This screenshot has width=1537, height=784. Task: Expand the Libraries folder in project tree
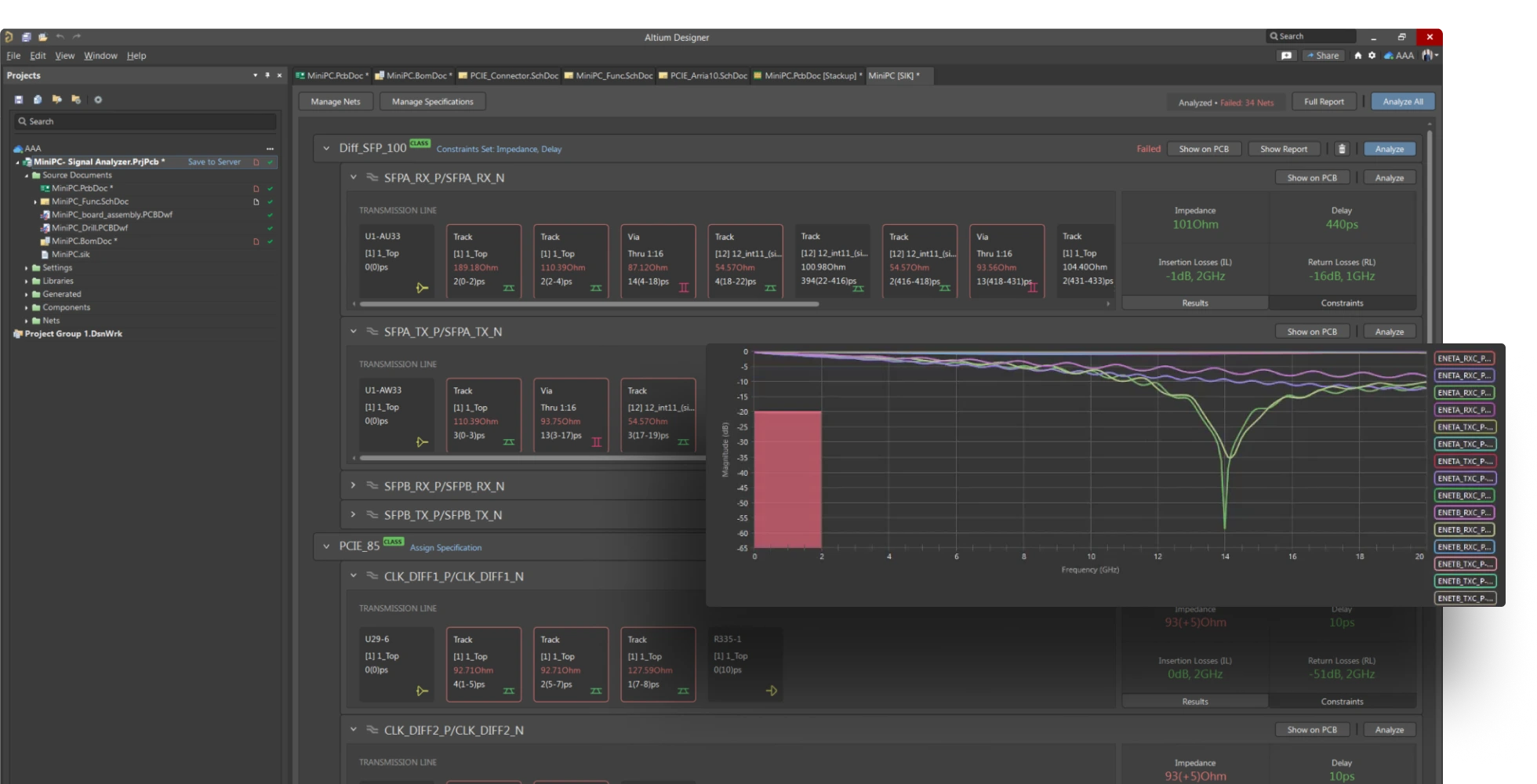pyautogui.click(x=27, y=281)
